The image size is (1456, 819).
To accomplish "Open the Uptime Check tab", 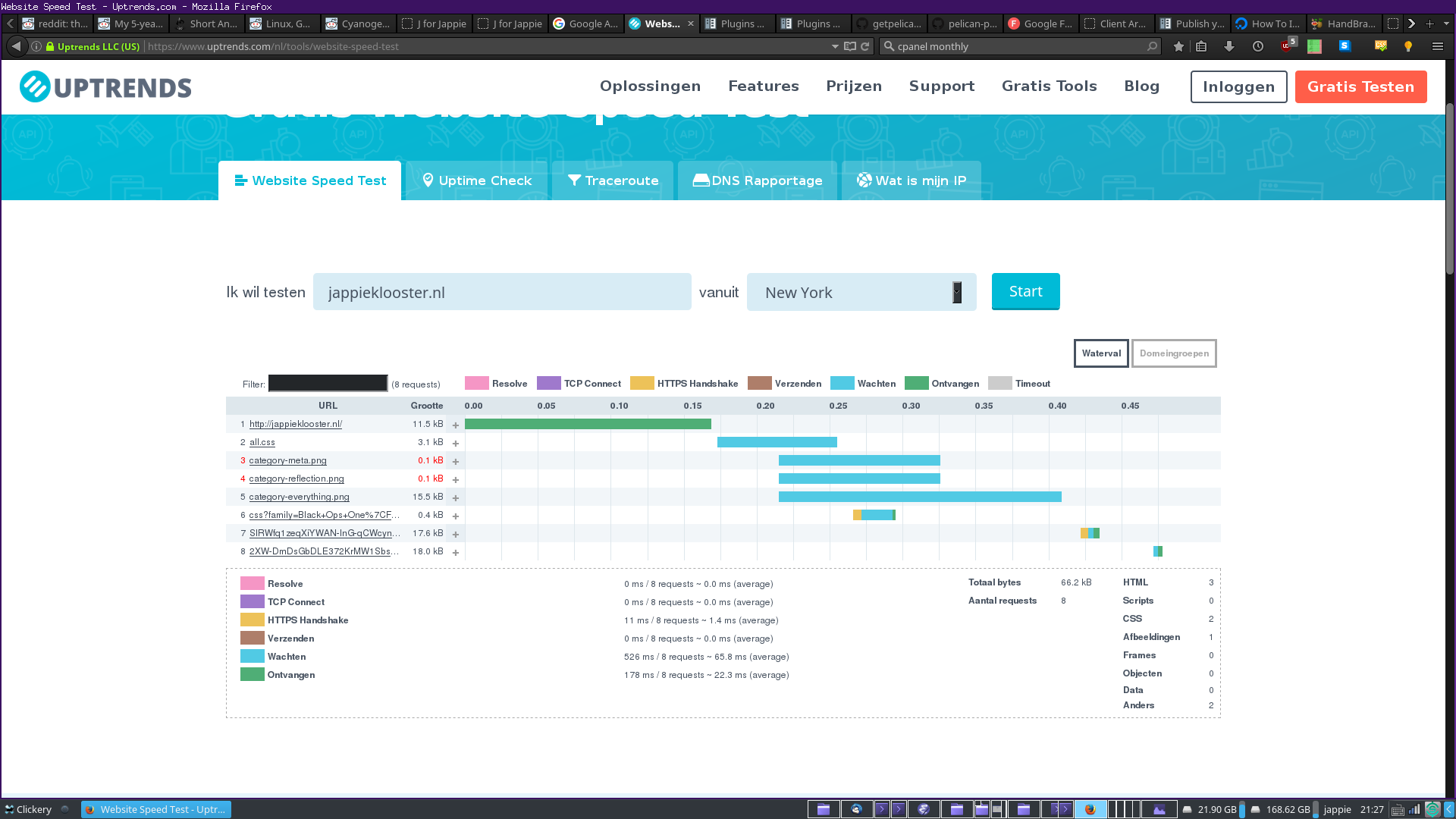I will coord(477,180).
